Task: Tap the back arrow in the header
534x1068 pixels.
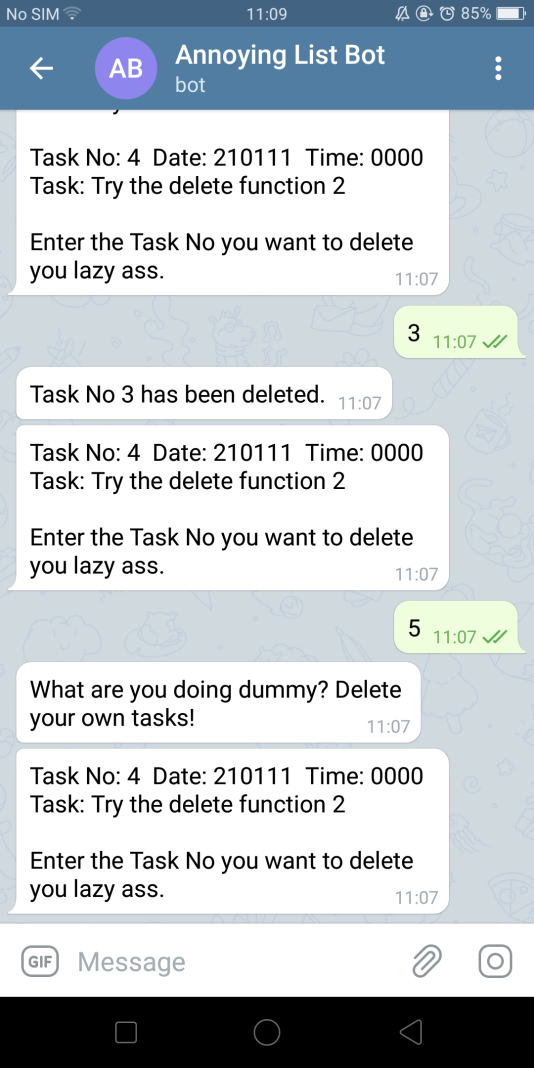Action: pos(42,68)
